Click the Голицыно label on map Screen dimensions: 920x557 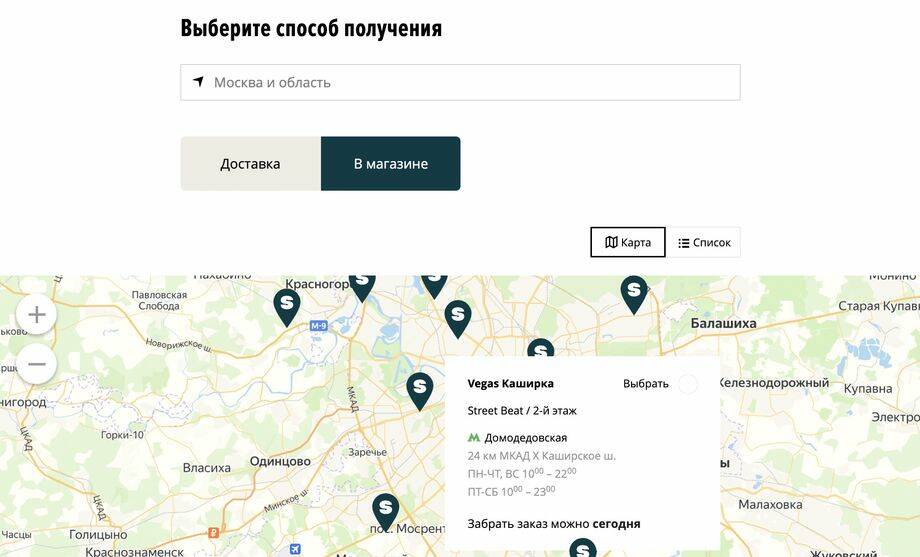pos(98,535)
